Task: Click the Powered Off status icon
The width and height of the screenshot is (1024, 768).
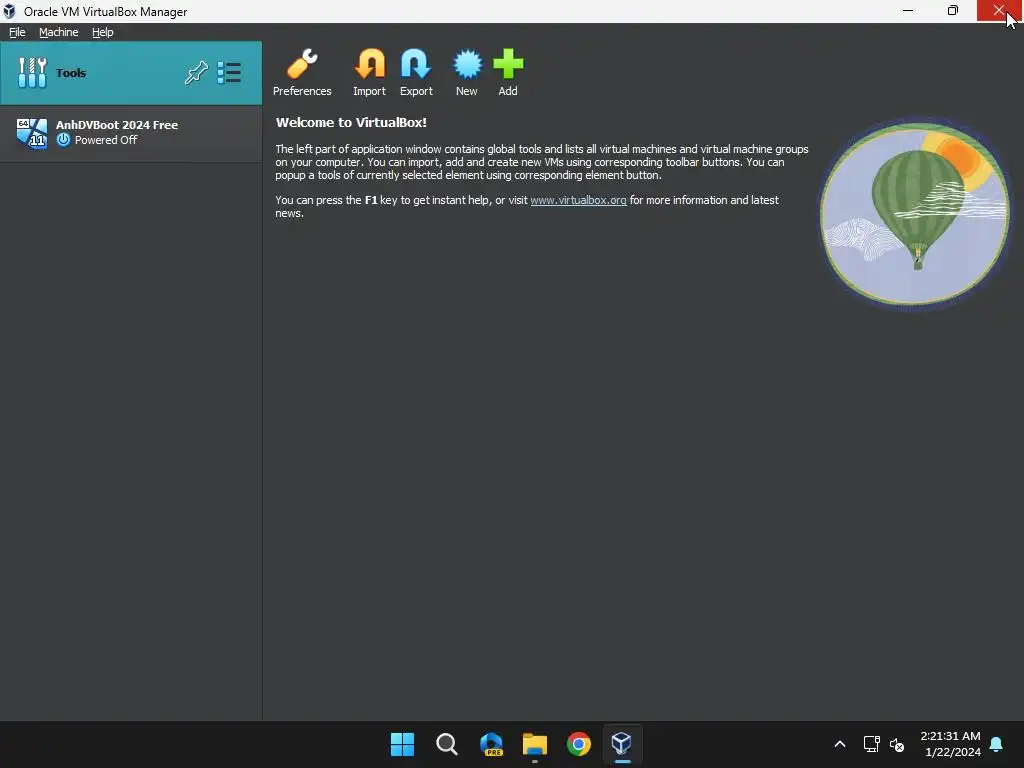Action: coord(63,140)
